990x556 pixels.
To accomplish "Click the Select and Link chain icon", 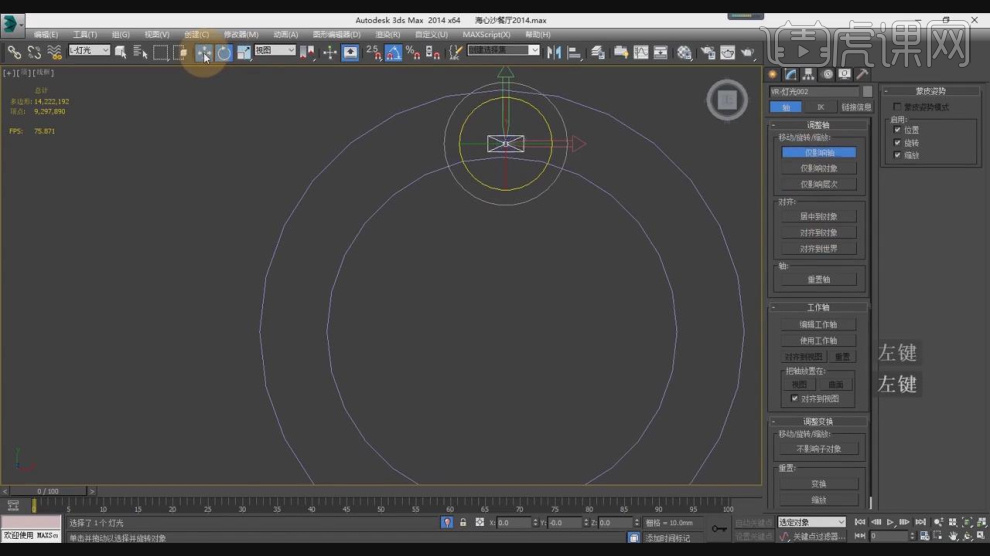I will point(14,52).
